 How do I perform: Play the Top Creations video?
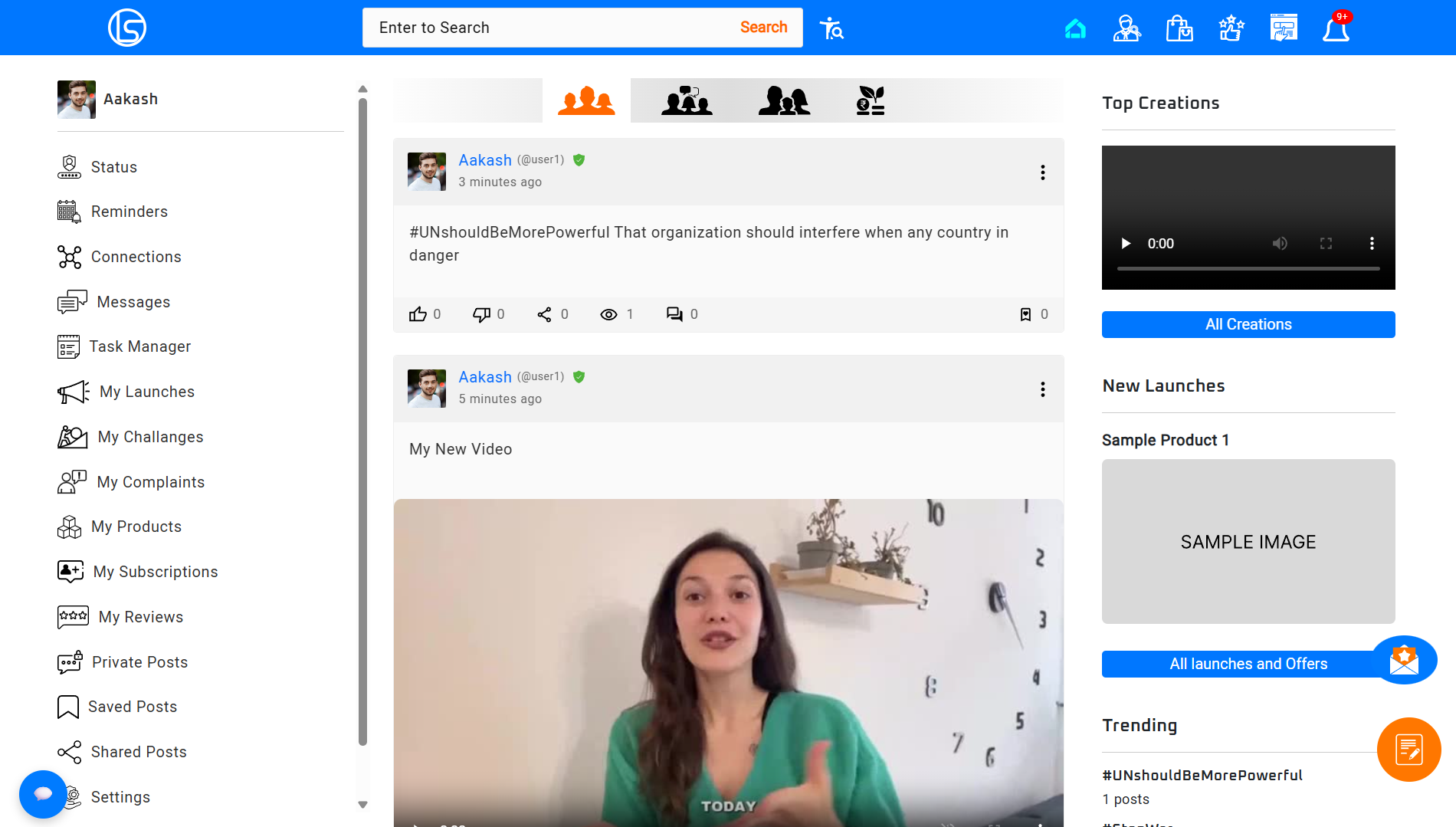click(x=1126, y=244)
